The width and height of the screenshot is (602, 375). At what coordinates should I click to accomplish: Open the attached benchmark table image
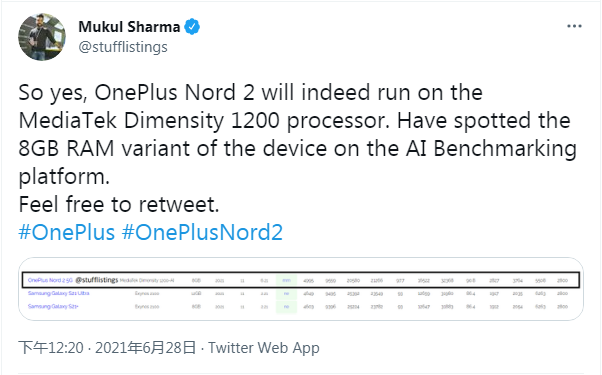click(x=301, y=289)
